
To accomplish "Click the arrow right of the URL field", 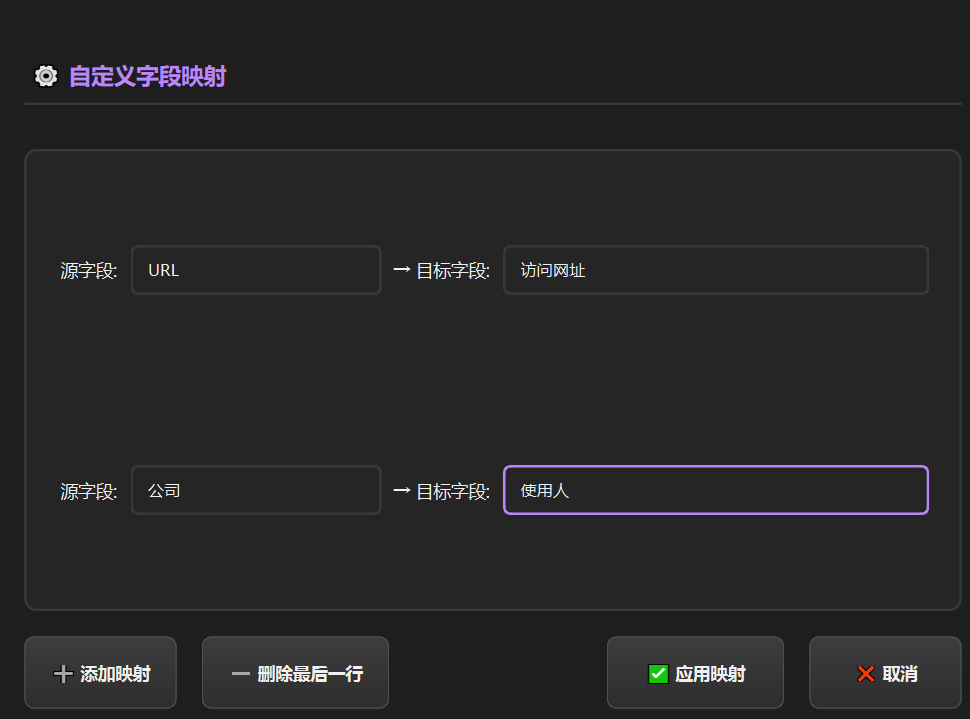I will (402, 270).
